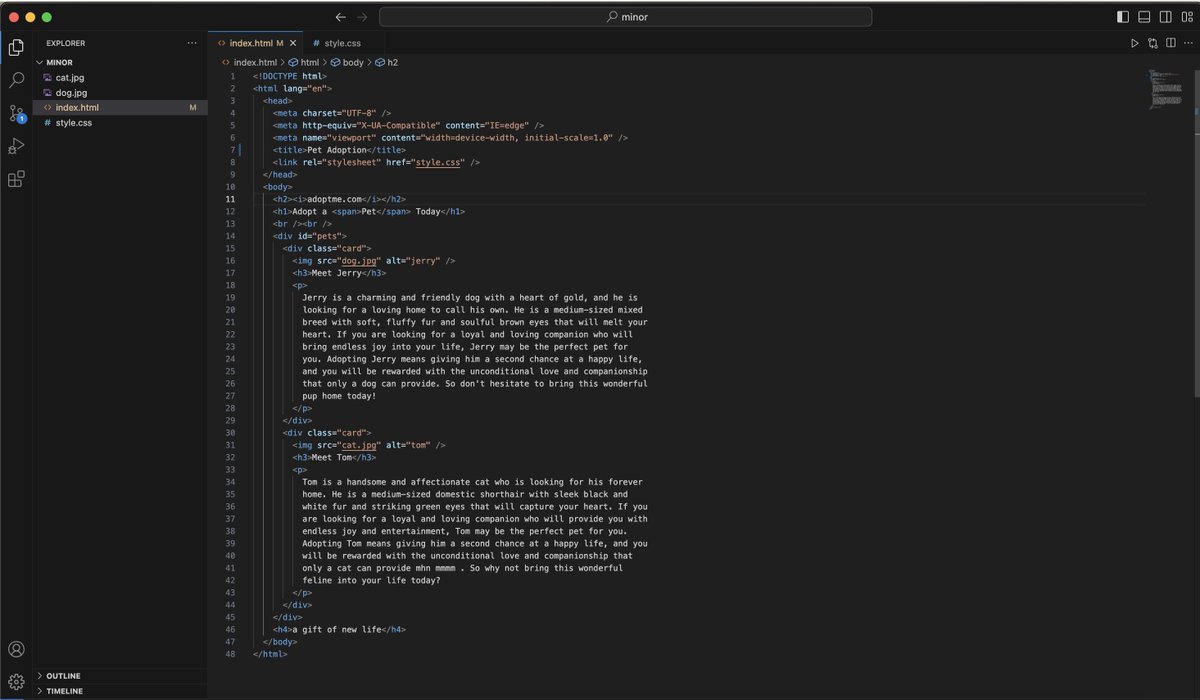Open changes with the compare icon
The height and width of the screenshot is (700, 1200).
pos(1152,43)
